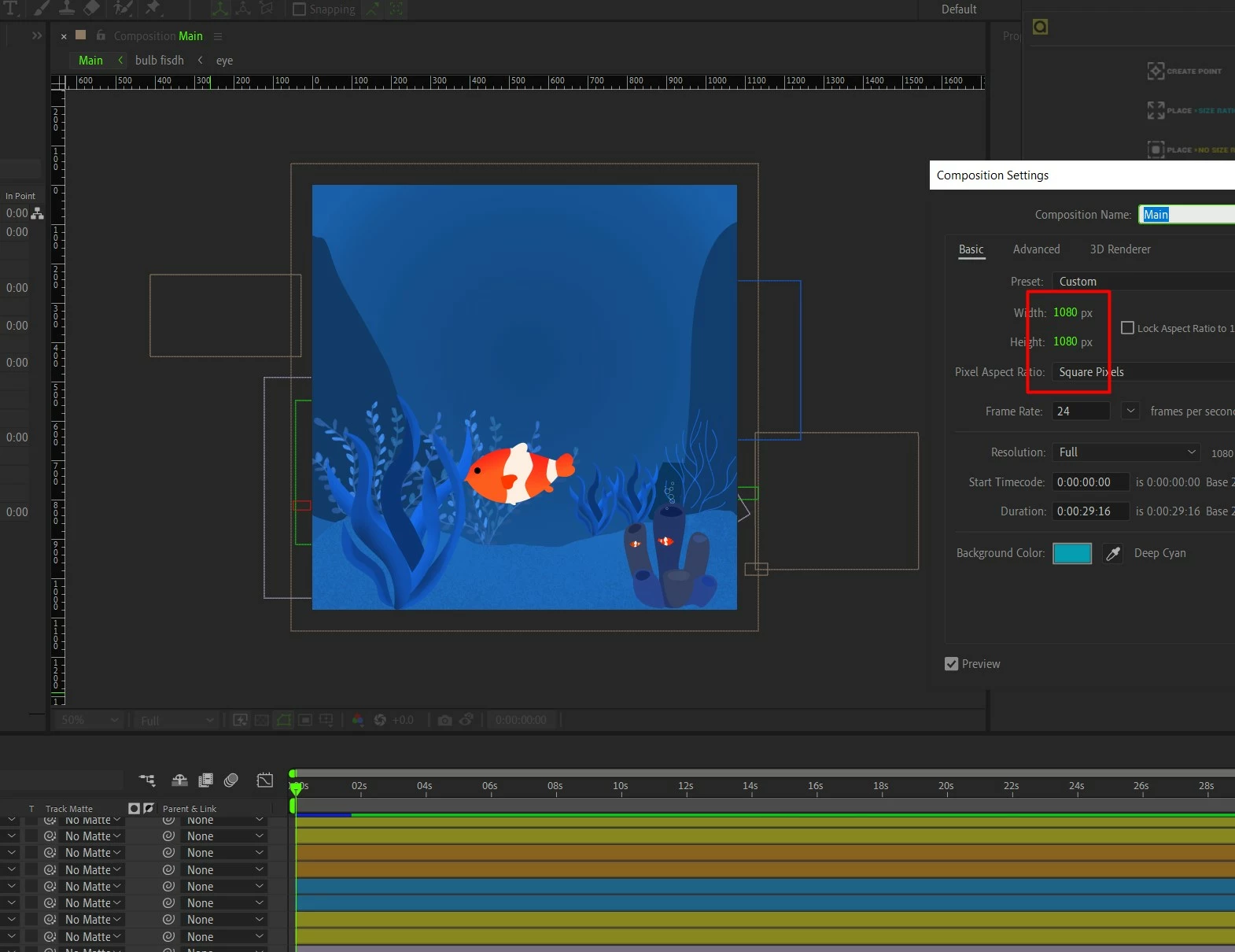
Task: Toggle Fast Previews icon in viewer
Action: pyautogui.click(x=240, y=720)
